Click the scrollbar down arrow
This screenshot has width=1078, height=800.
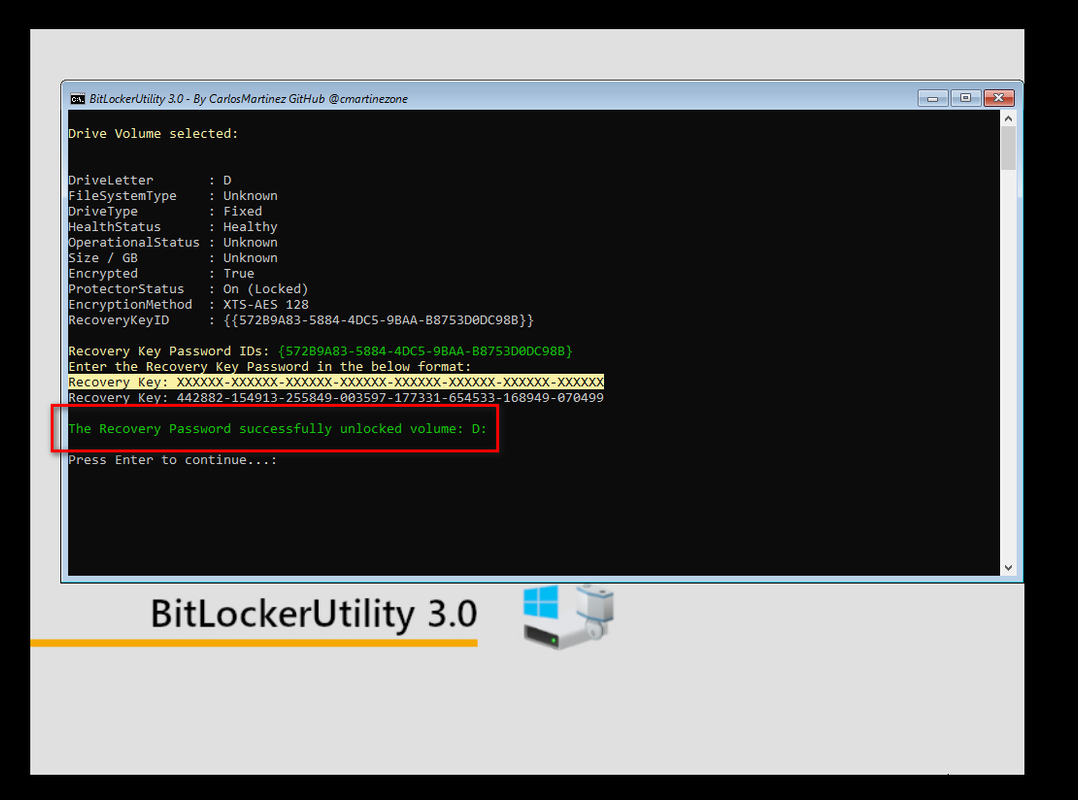[x=1008, y=568]
